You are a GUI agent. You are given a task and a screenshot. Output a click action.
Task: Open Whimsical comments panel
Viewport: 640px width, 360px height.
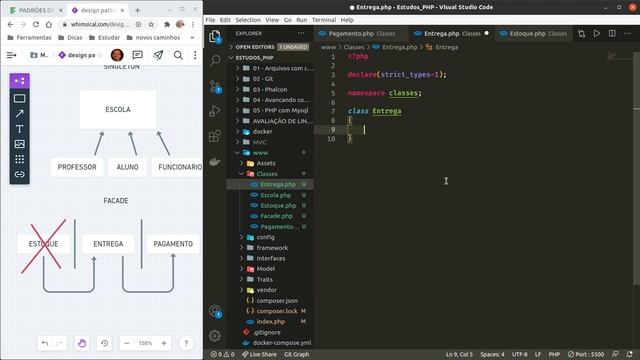pos(138,55)
